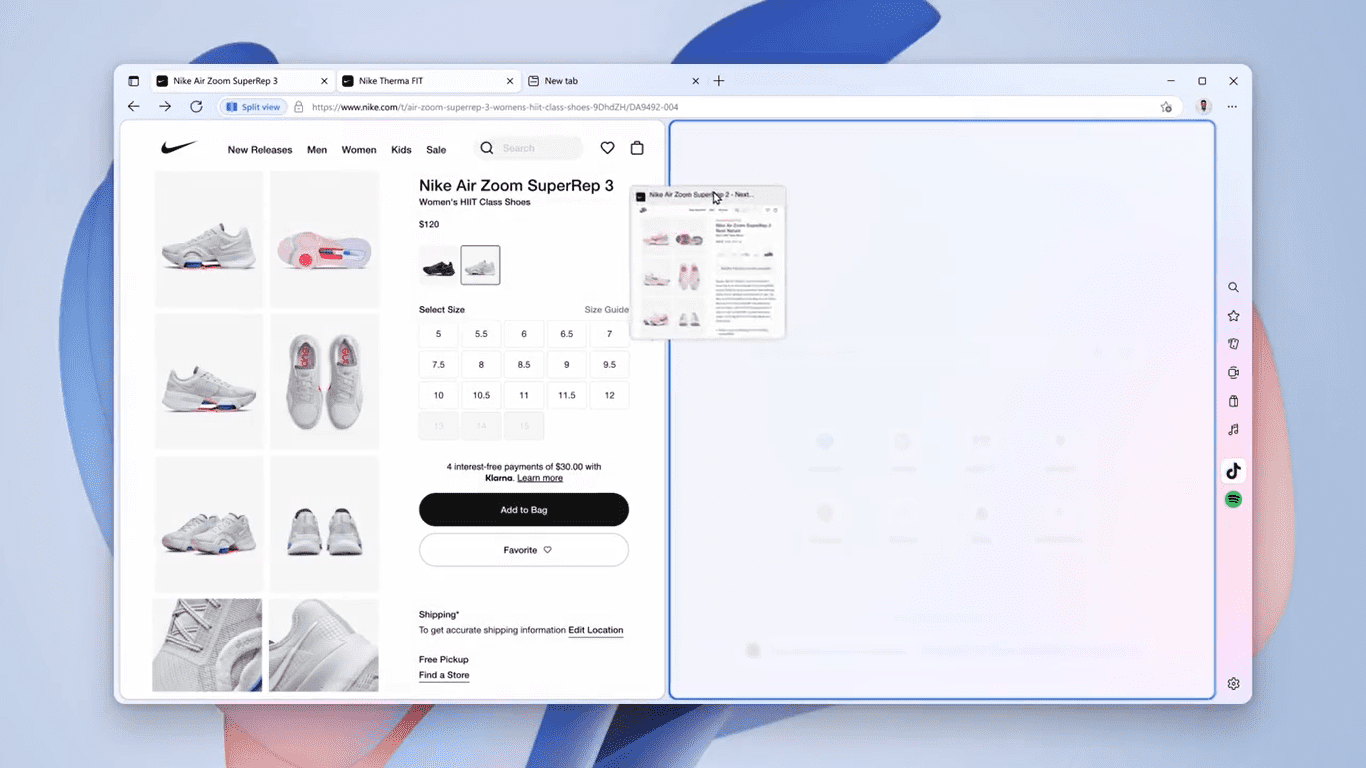Click the Add to Bag button

click(524, 510)
